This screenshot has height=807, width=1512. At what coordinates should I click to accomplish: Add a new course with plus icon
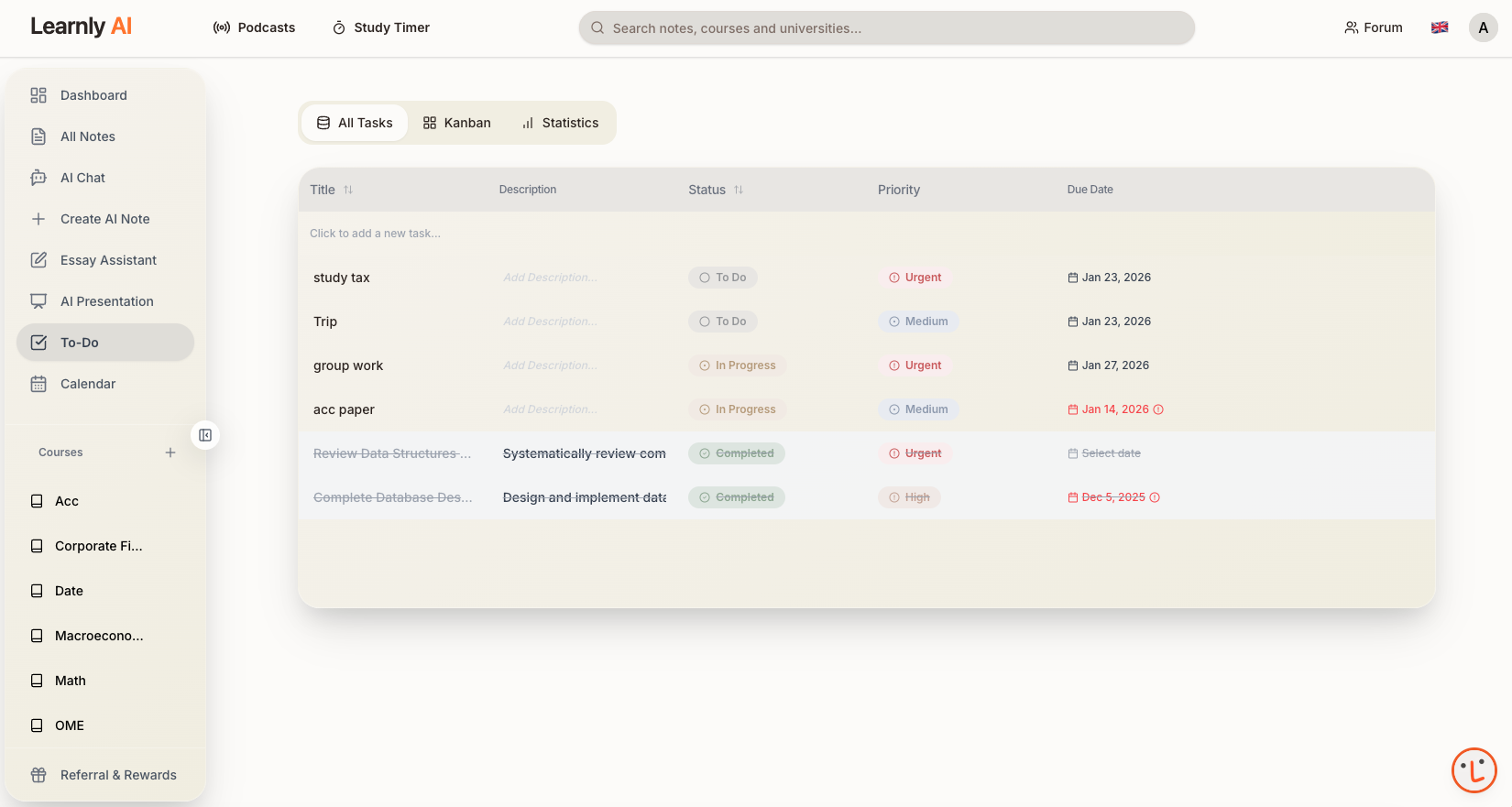point(170,453)
